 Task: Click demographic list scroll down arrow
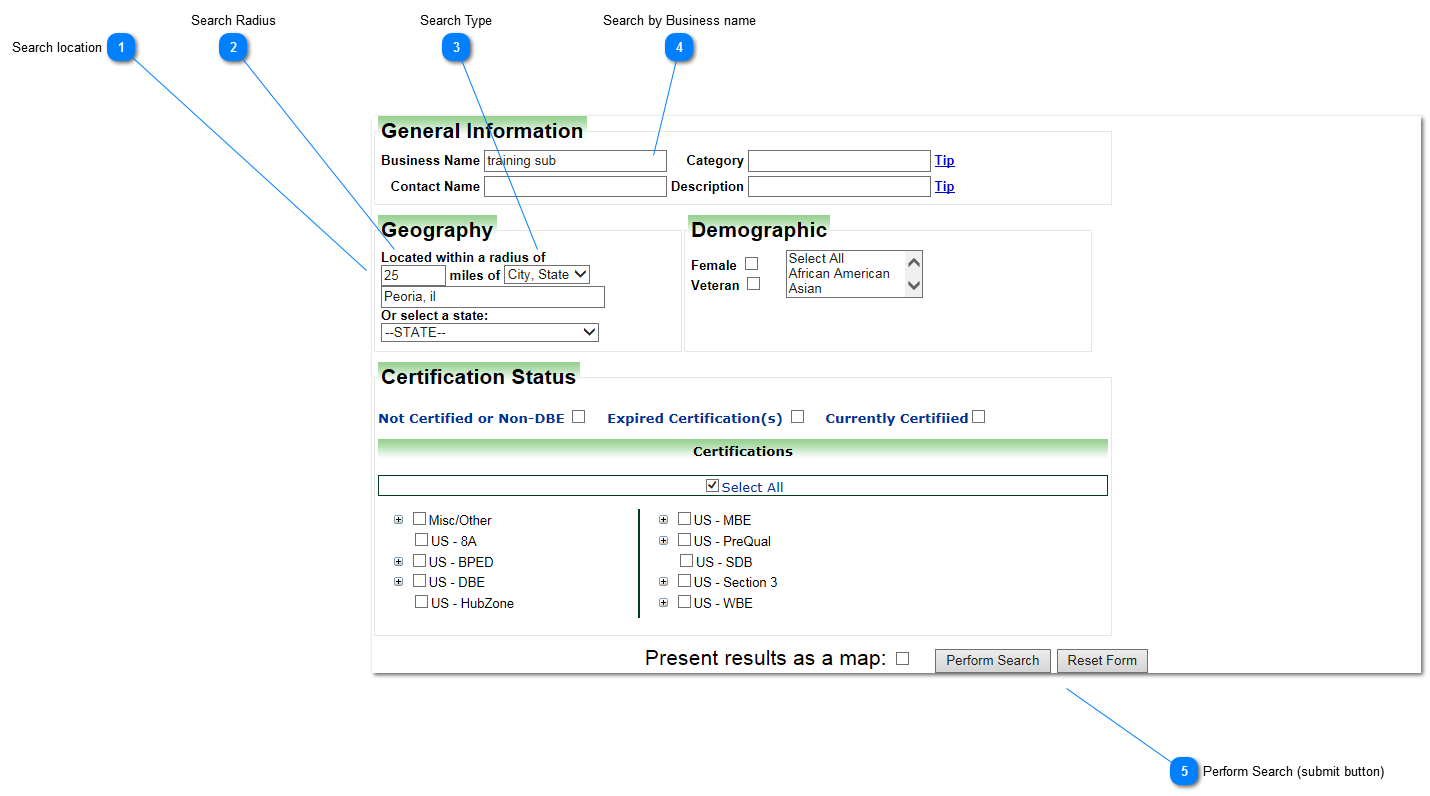click(913, 286)
